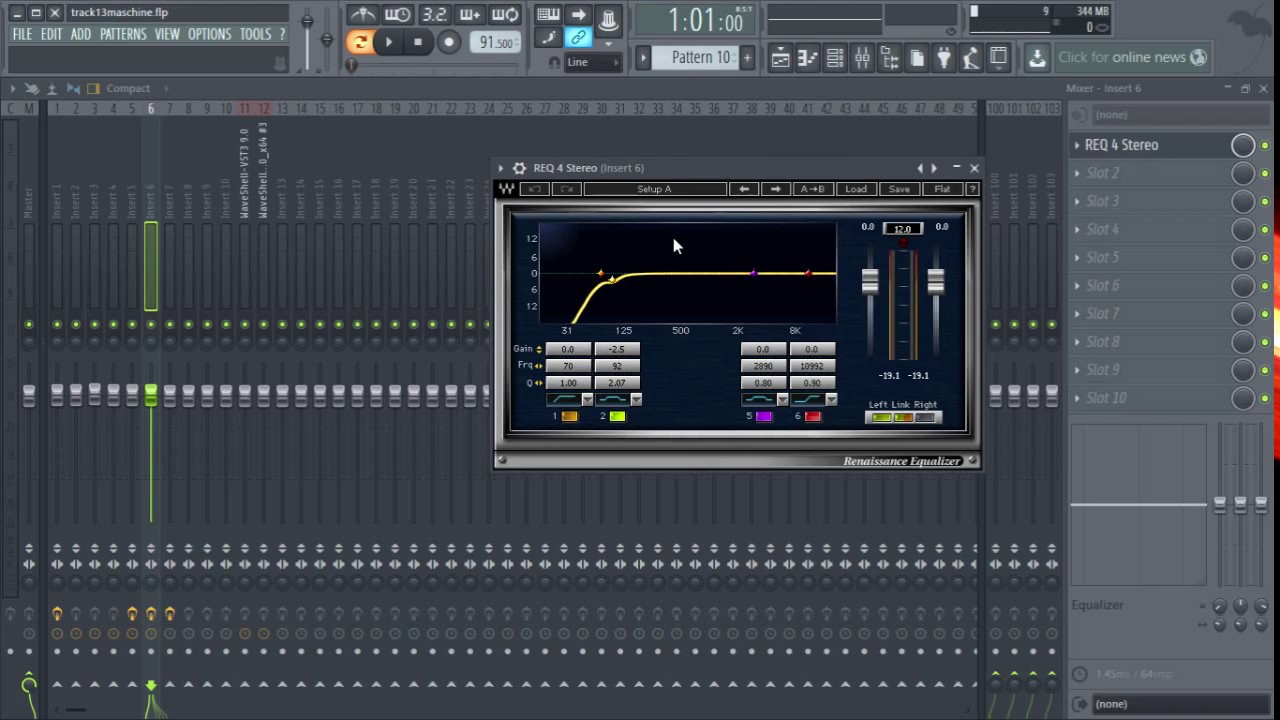Screen dimensions: 1280x720
Task: Toggle the blue link snap button
Action: 578,38
